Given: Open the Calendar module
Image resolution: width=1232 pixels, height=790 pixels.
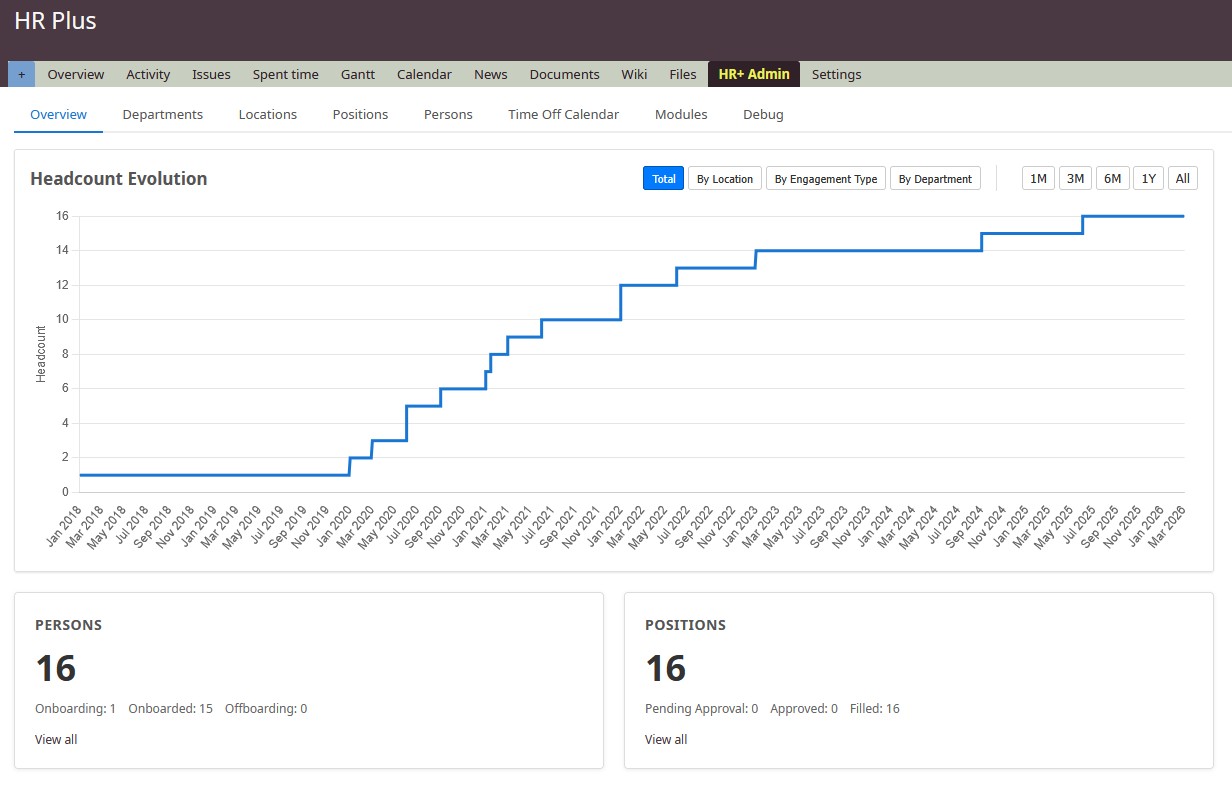Looking at the screenshot, I should [424, 73].
